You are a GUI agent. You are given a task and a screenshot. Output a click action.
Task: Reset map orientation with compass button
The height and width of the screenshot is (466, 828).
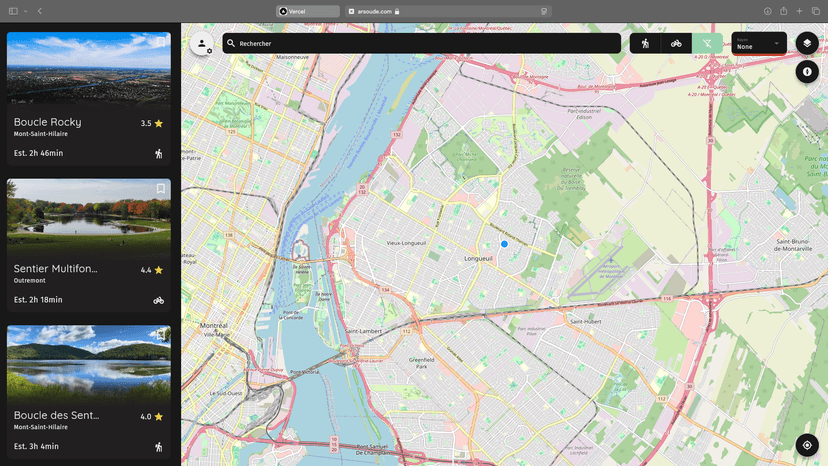[x=807, y=71]
